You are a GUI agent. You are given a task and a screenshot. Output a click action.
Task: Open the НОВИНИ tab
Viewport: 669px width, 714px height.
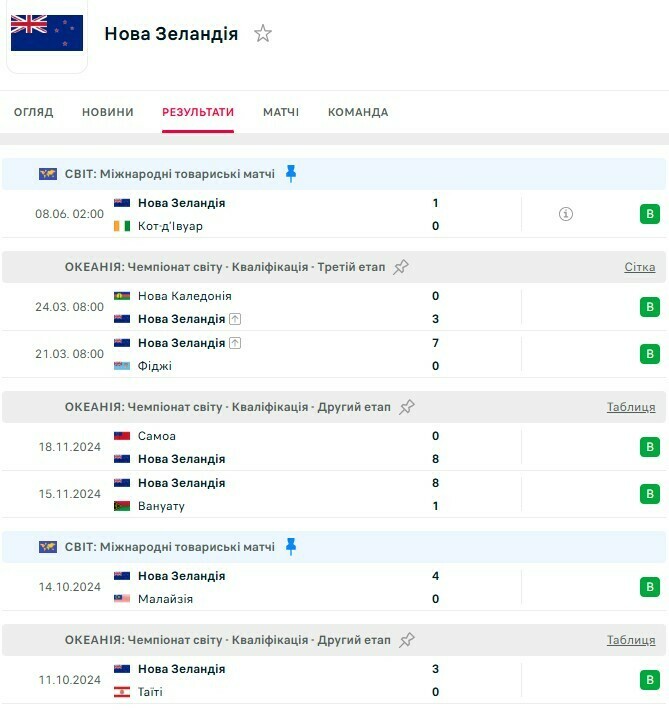click(108, 112)
